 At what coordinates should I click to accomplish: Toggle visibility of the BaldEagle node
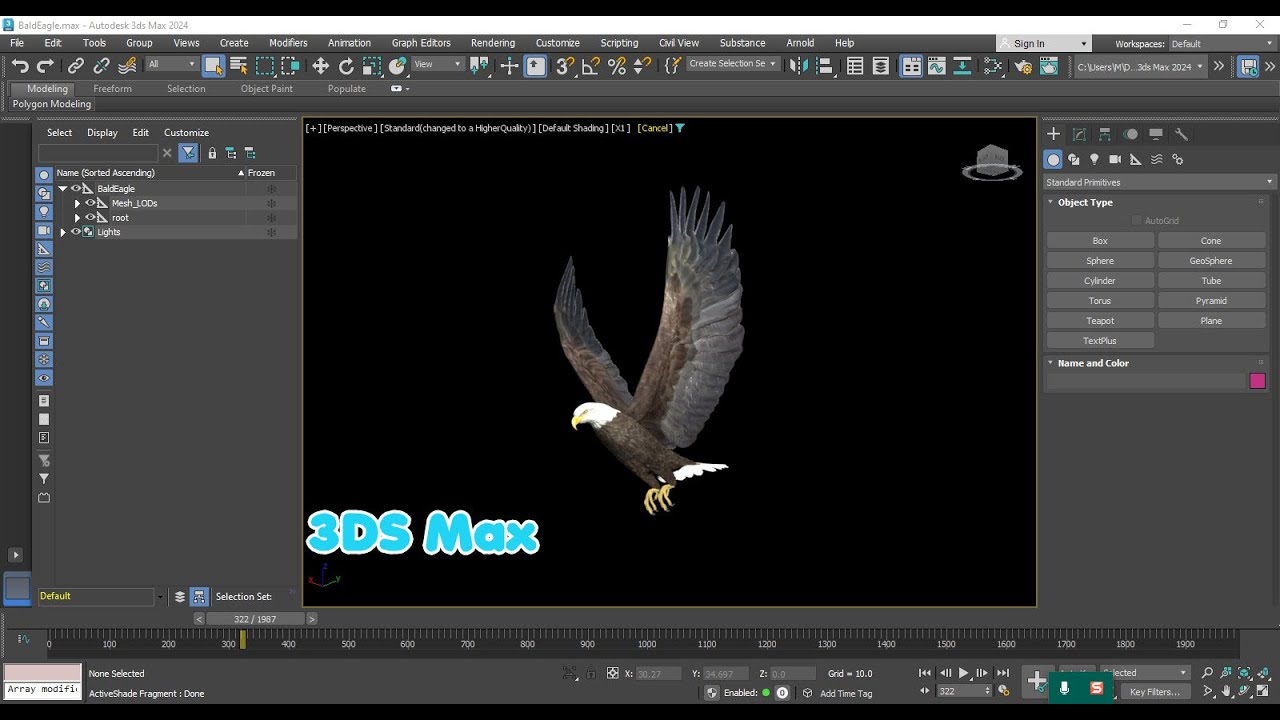click(75, 188)
